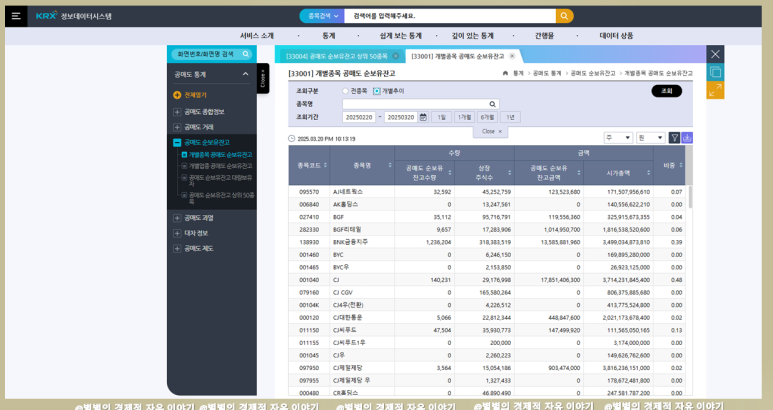Click the orange search magnifier button

click(564, 16)
